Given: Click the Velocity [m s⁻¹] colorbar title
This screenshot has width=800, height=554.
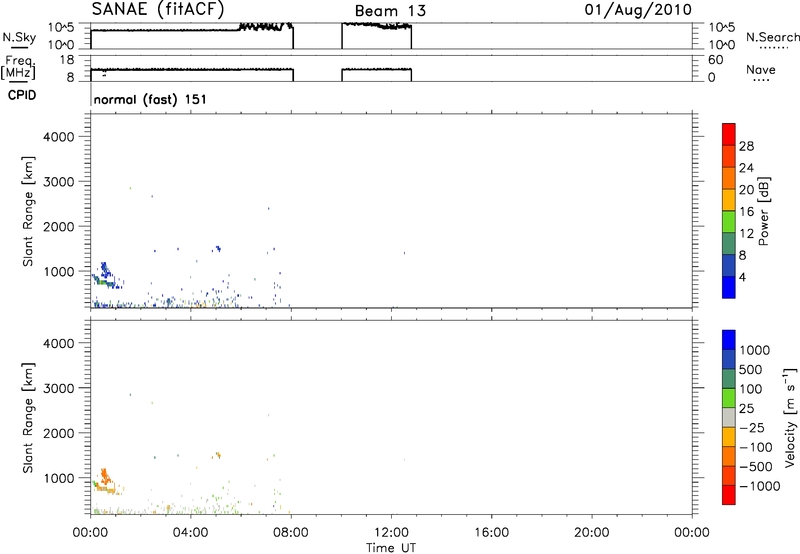Looking at the screenshot, I should pyautogui.click(x=790, y=417).
